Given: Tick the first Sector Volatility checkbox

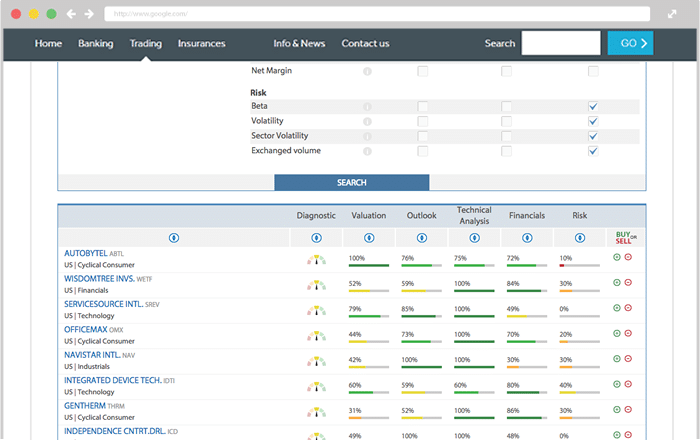Looking at the screenshot, I should click(422, 136).
